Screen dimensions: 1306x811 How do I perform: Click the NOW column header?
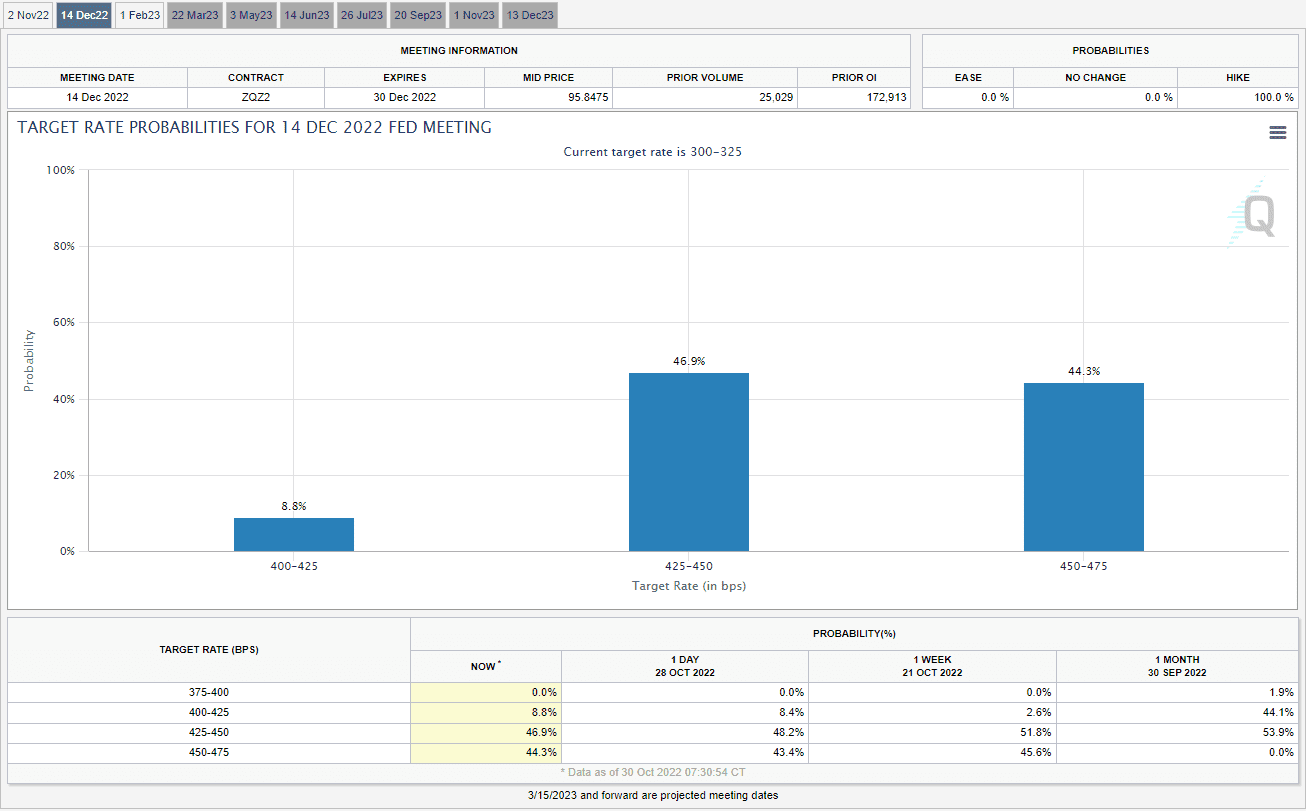486,666
